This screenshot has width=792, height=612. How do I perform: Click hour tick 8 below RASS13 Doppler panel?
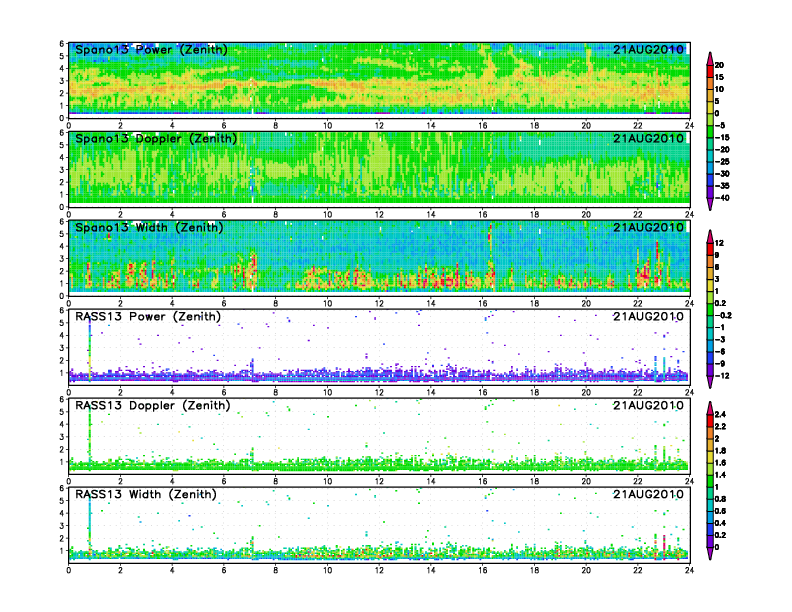276,481
